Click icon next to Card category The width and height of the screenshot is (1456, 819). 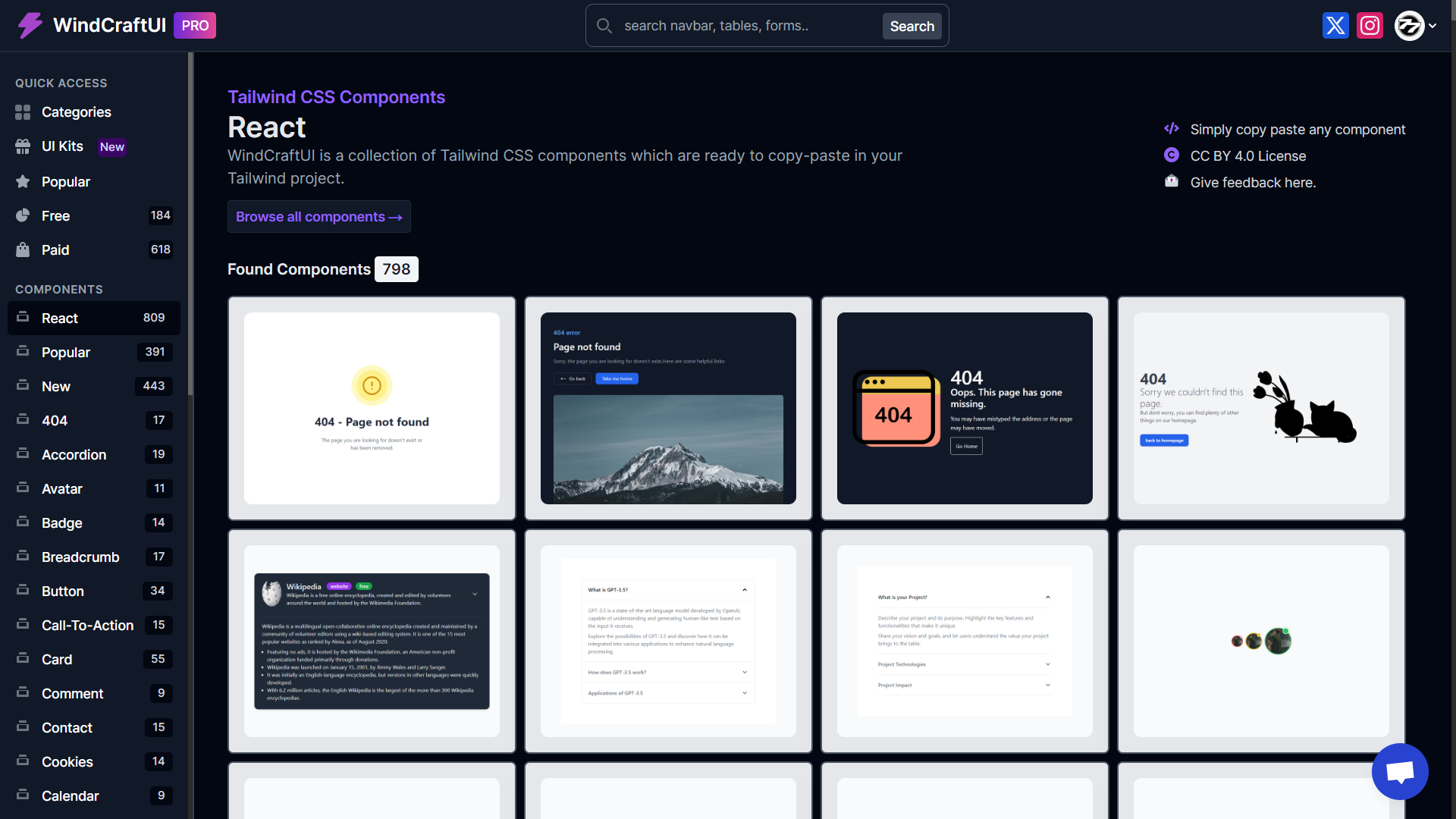23,657
